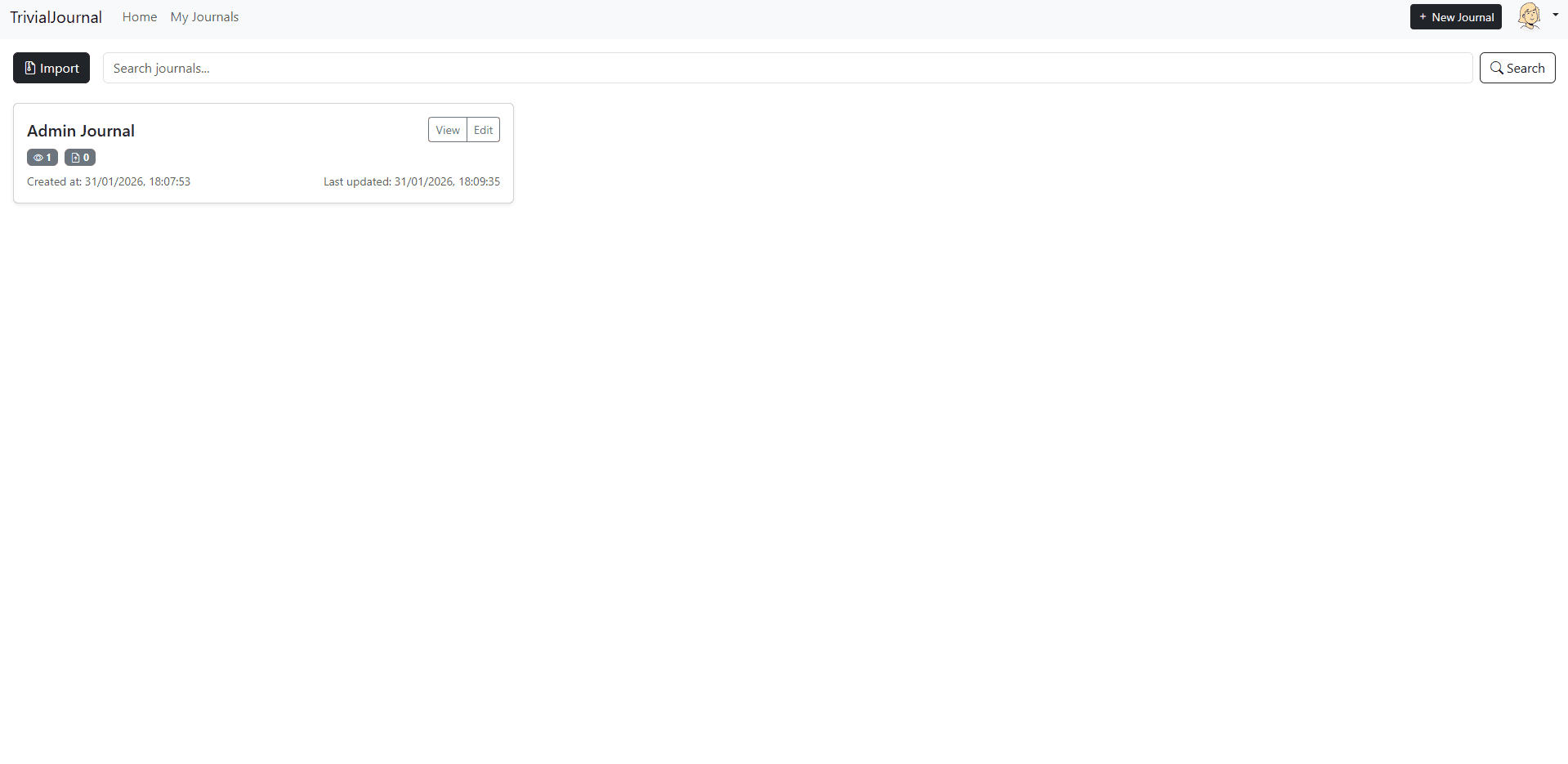Click the Search button with magnifier
Screen dimensions: 1568x764
coord(1517,68)
